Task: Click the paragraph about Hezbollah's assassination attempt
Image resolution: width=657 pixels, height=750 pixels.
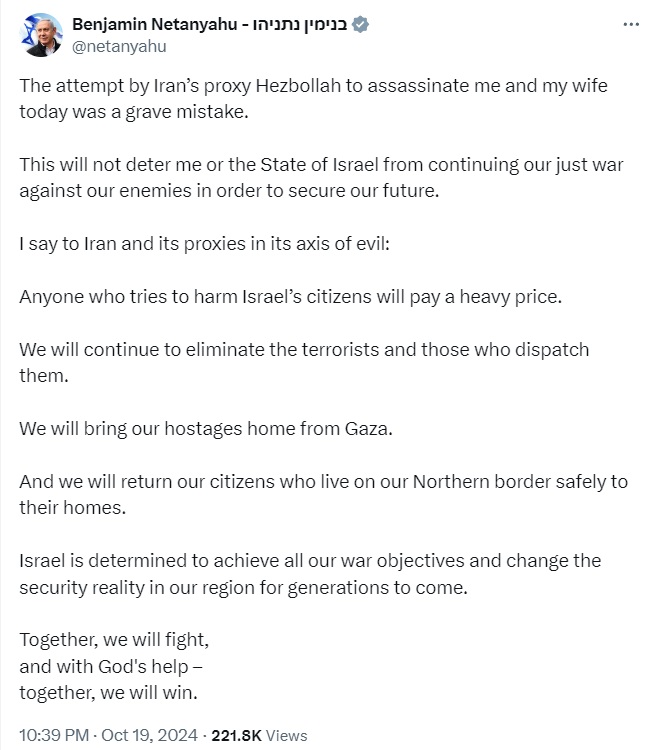Action: (x=312, y=98)
